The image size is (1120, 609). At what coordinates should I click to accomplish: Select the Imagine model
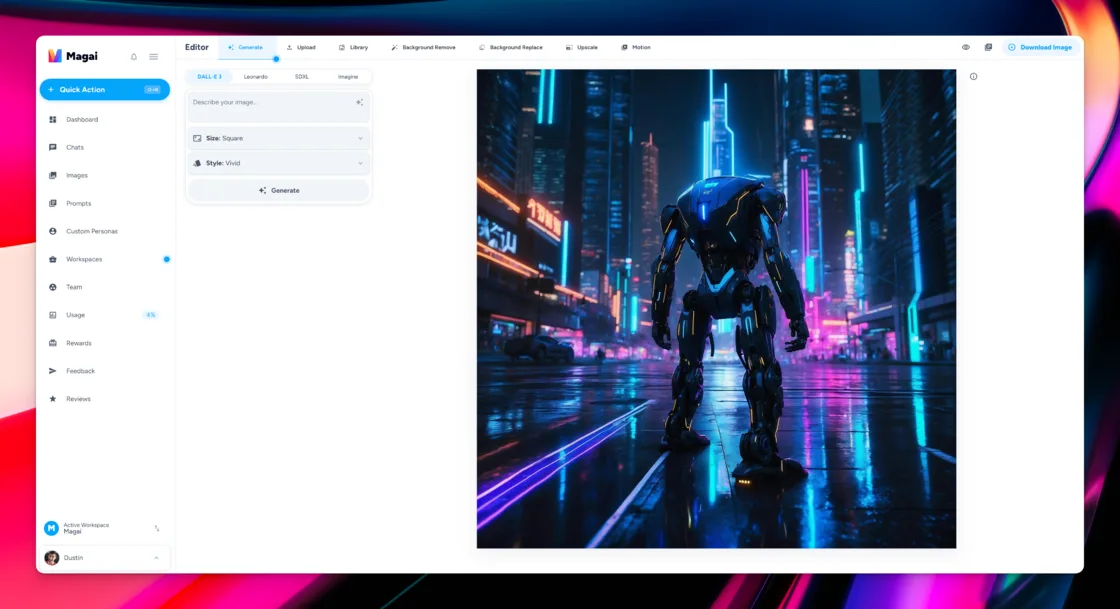point(348,76)
